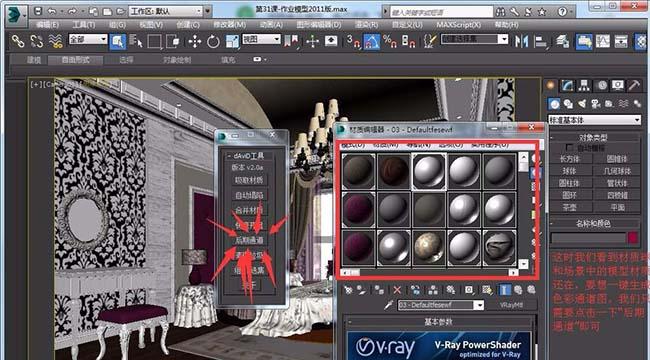650x360 pixels.
Task: Activate the Select and Scale tool
Action: [x=232, y=41]
